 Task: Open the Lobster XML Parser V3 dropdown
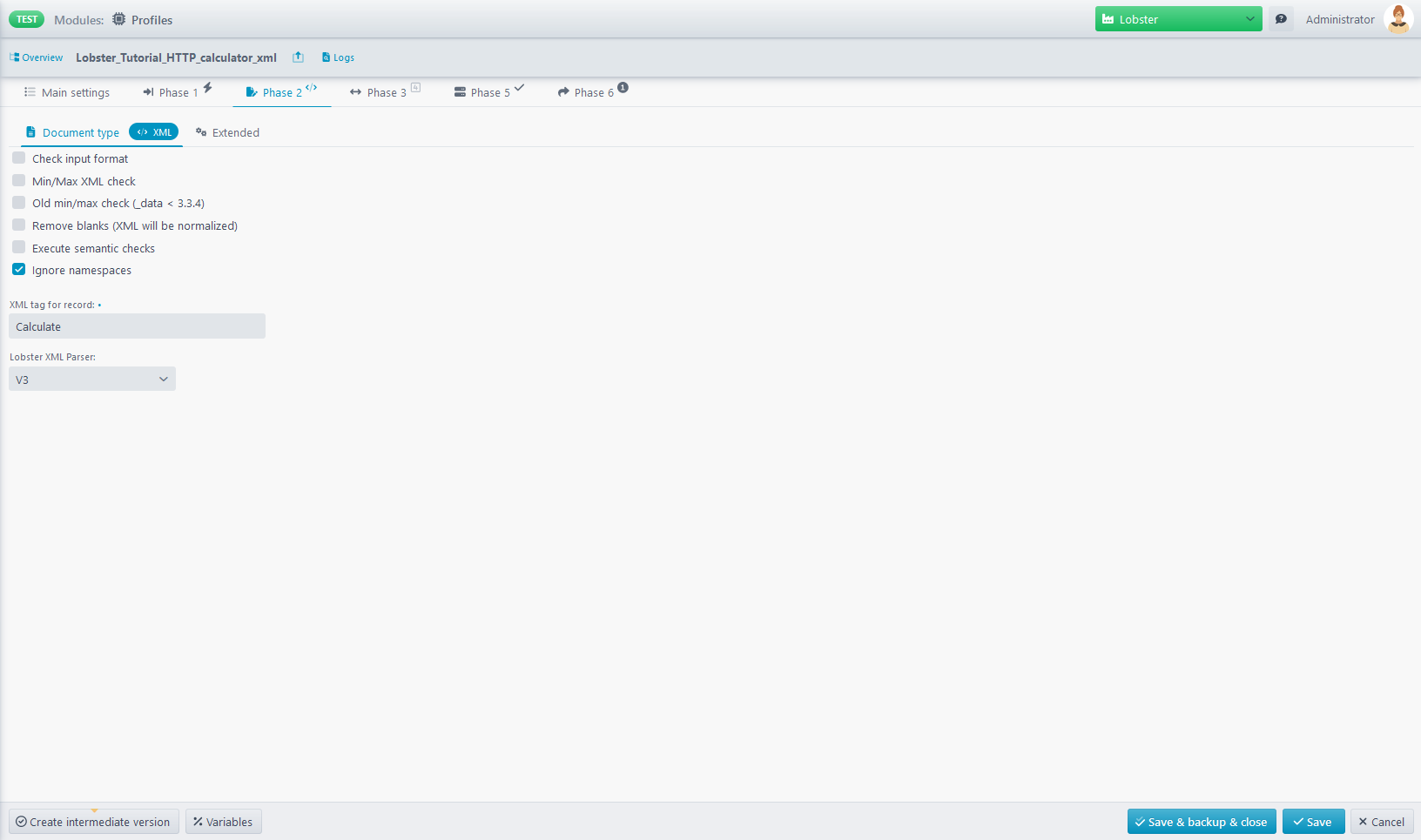[92, 380]
